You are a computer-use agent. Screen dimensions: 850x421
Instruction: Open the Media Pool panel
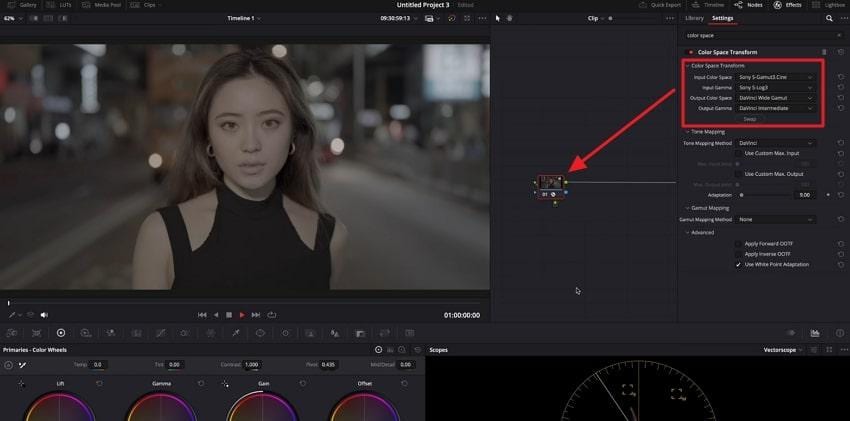click(x=101, y=5)
